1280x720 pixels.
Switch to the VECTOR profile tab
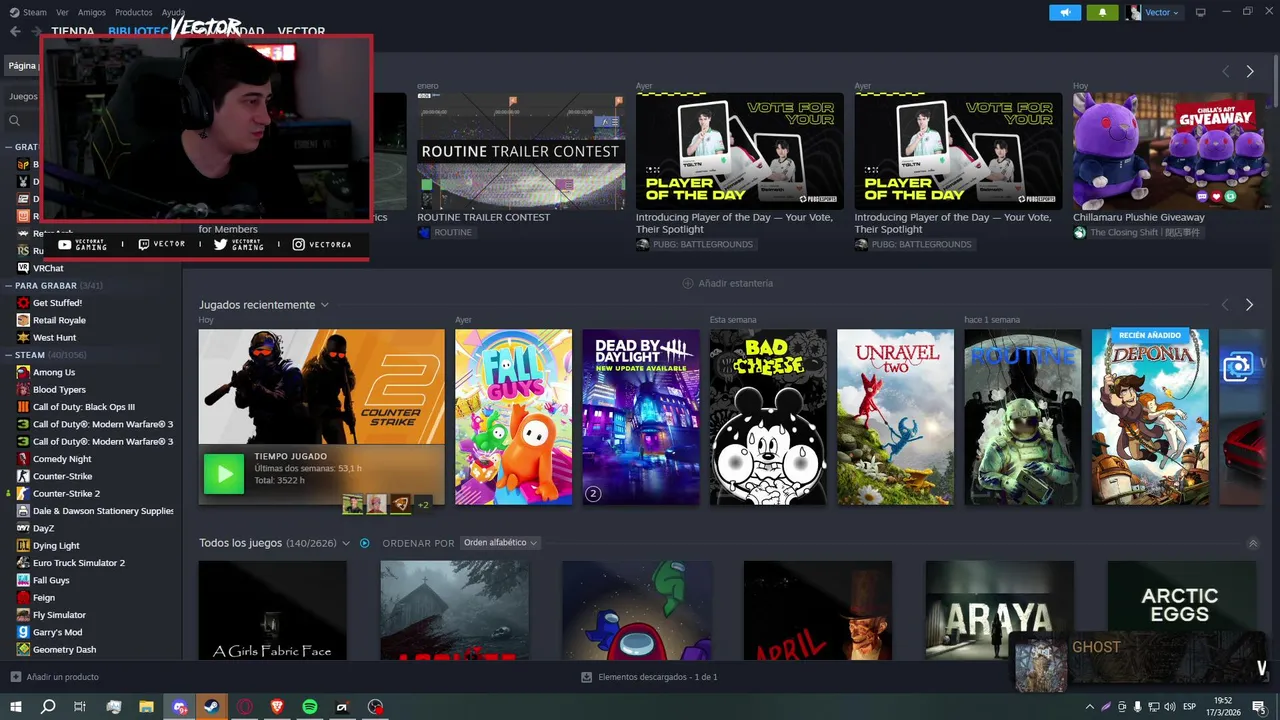tap(301, 32)
